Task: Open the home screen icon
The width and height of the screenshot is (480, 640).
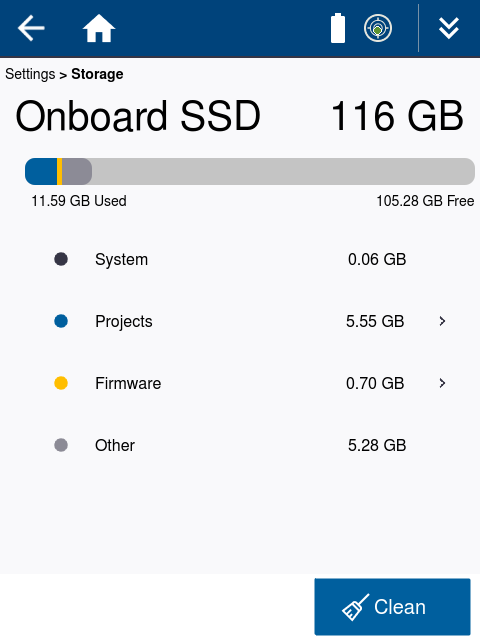Action: (99, 28)
